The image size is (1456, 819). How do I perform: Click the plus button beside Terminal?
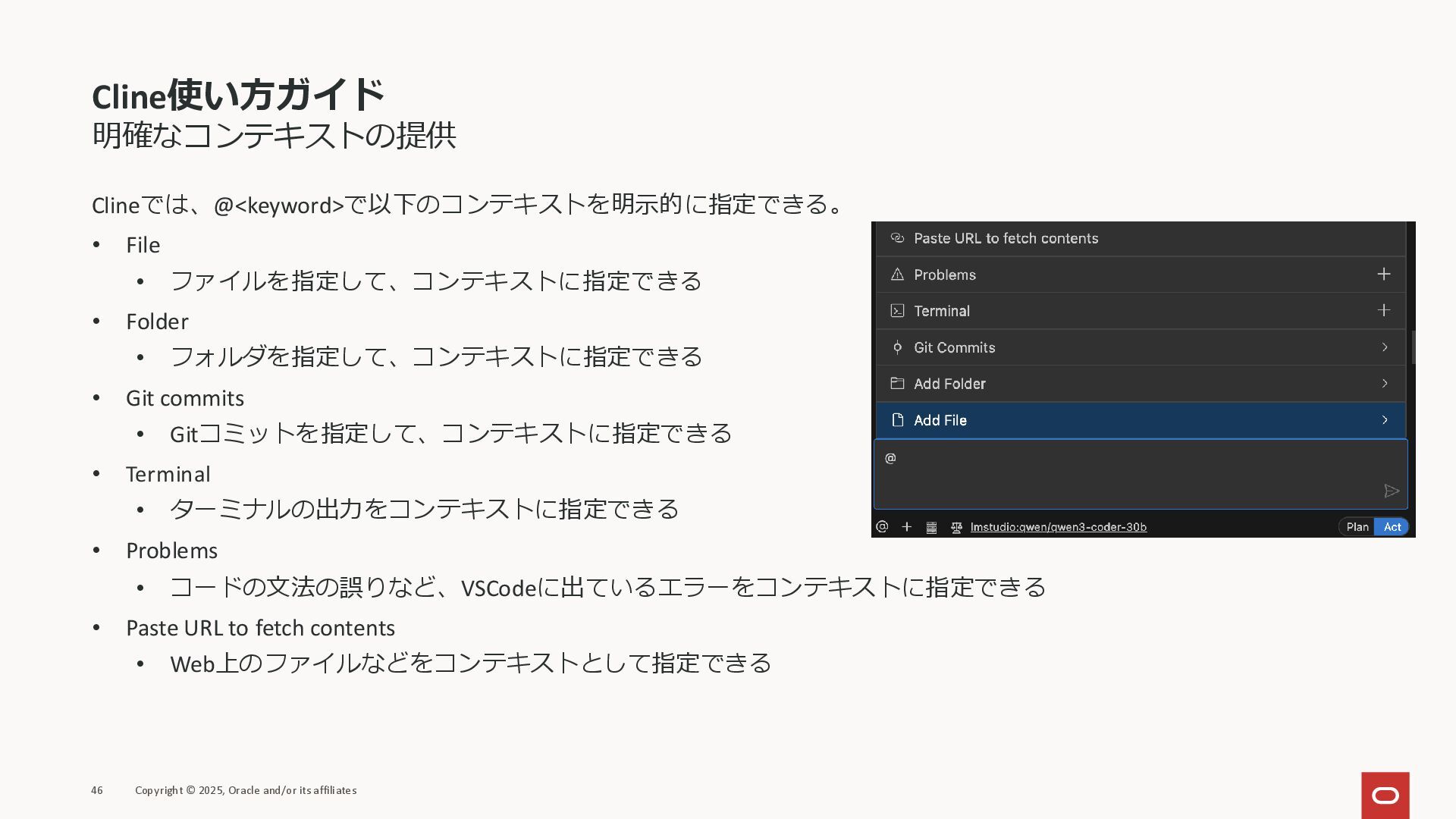[1383, 311]
